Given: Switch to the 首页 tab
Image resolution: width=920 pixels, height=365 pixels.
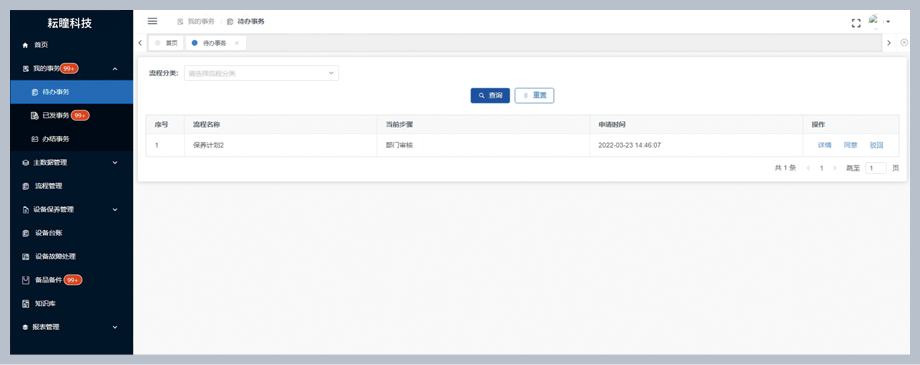Looking at the screenshot, I should point(167,43).
